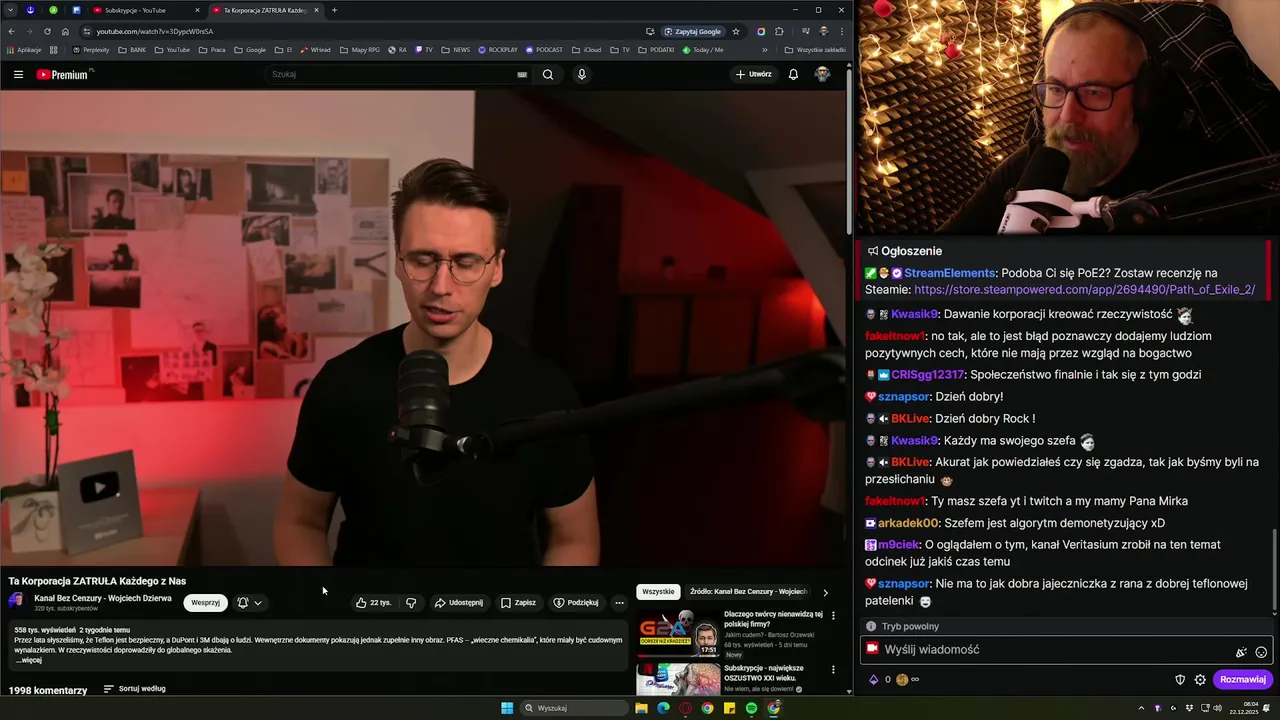Open Windows Start menu
This screenshot has height=720, width=1280.
[x=507, y=708]
